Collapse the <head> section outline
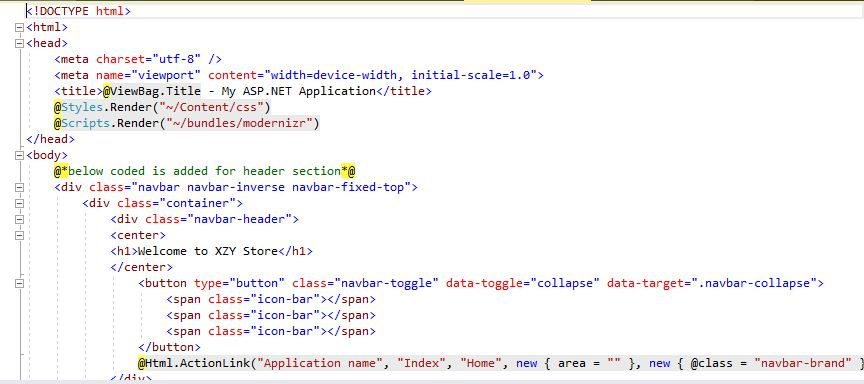This screenshot has height=384, width=864. [20, 43]
